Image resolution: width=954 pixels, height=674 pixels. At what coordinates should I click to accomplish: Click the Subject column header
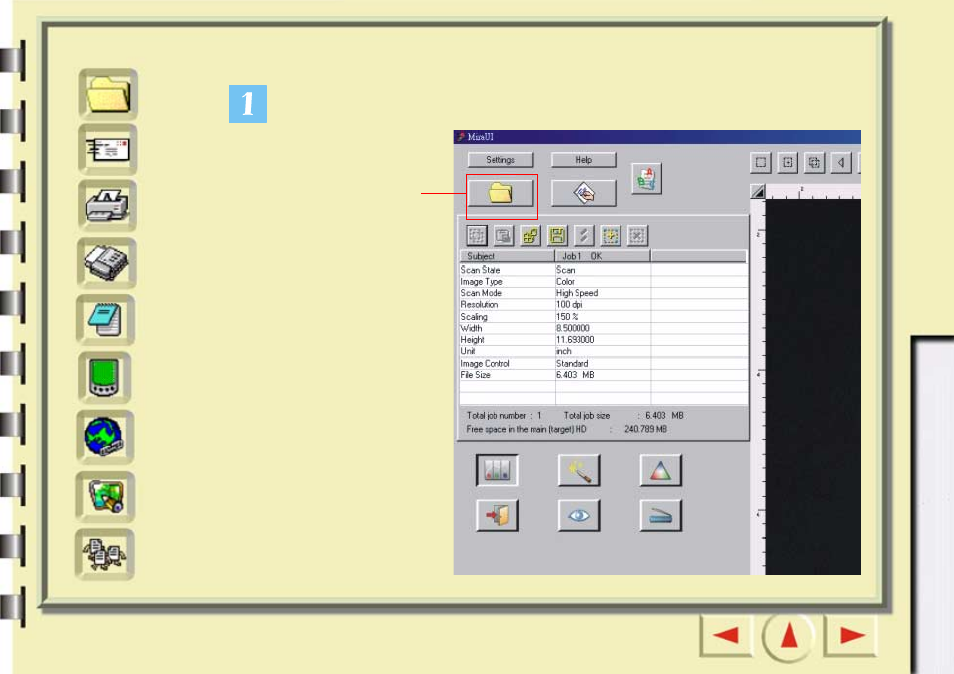(x=507, y=256)
